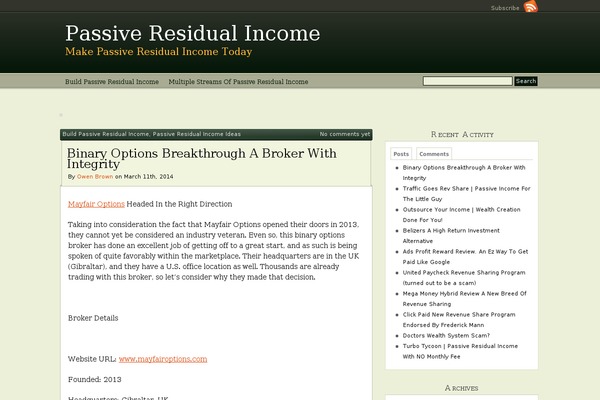Viewport: 600px width, 400px height.
Task: Switch to the Comments tab
Action: [x=434, y=154]
